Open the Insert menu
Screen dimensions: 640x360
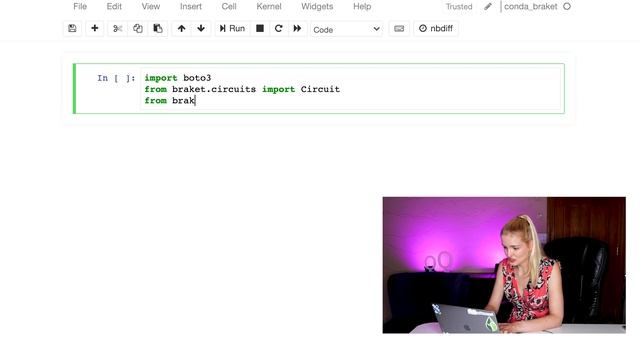point(191,7)
